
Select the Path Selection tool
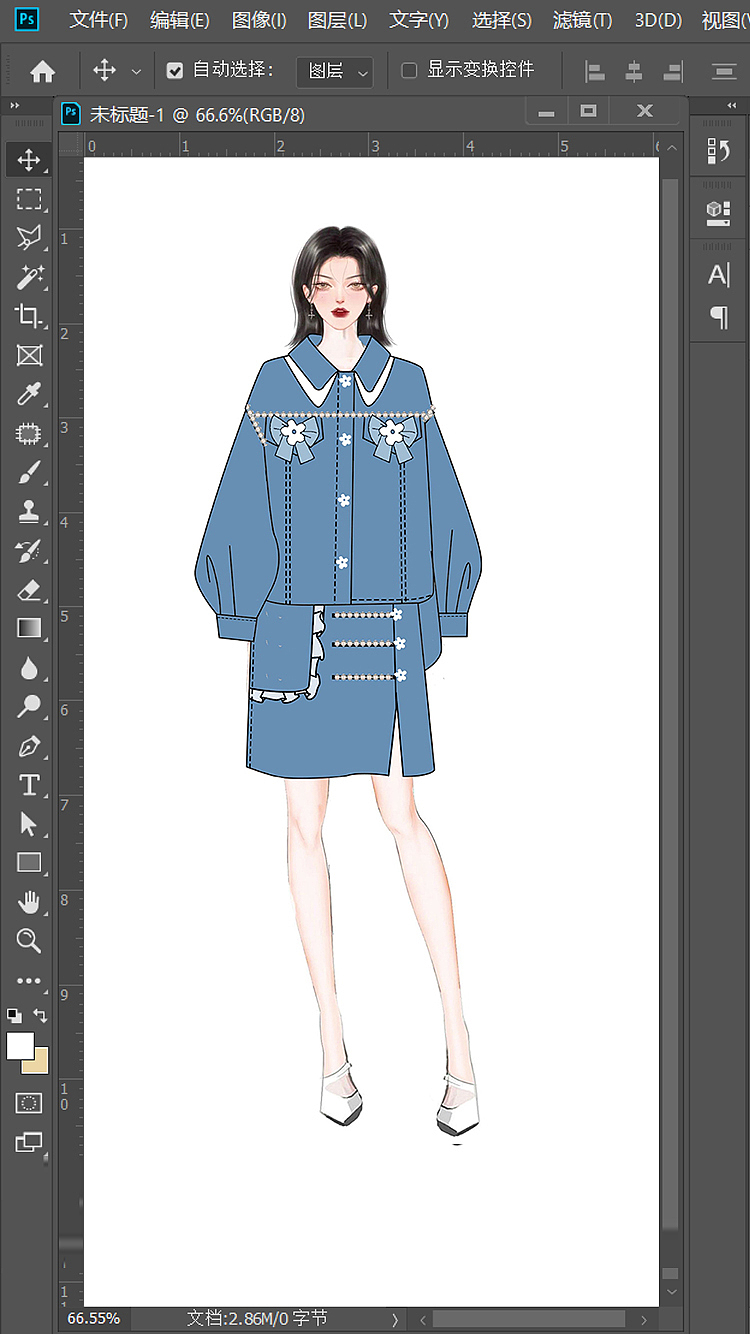(29, 824)
